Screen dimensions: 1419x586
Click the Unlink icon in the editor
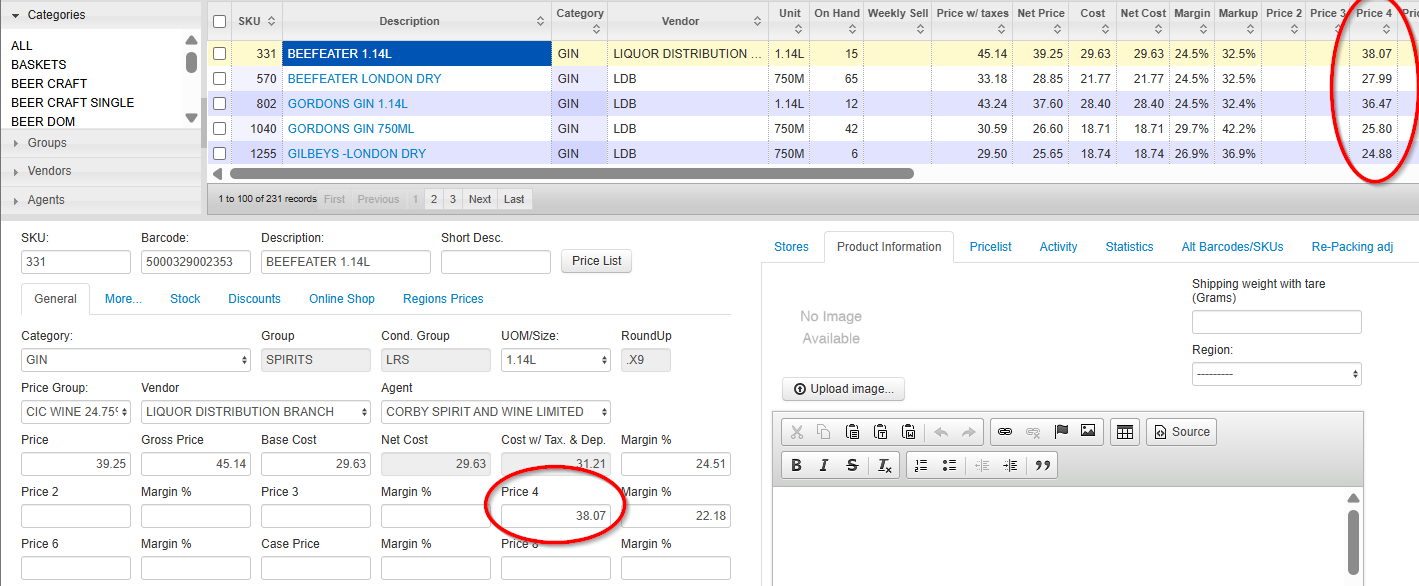[1033, 432]
